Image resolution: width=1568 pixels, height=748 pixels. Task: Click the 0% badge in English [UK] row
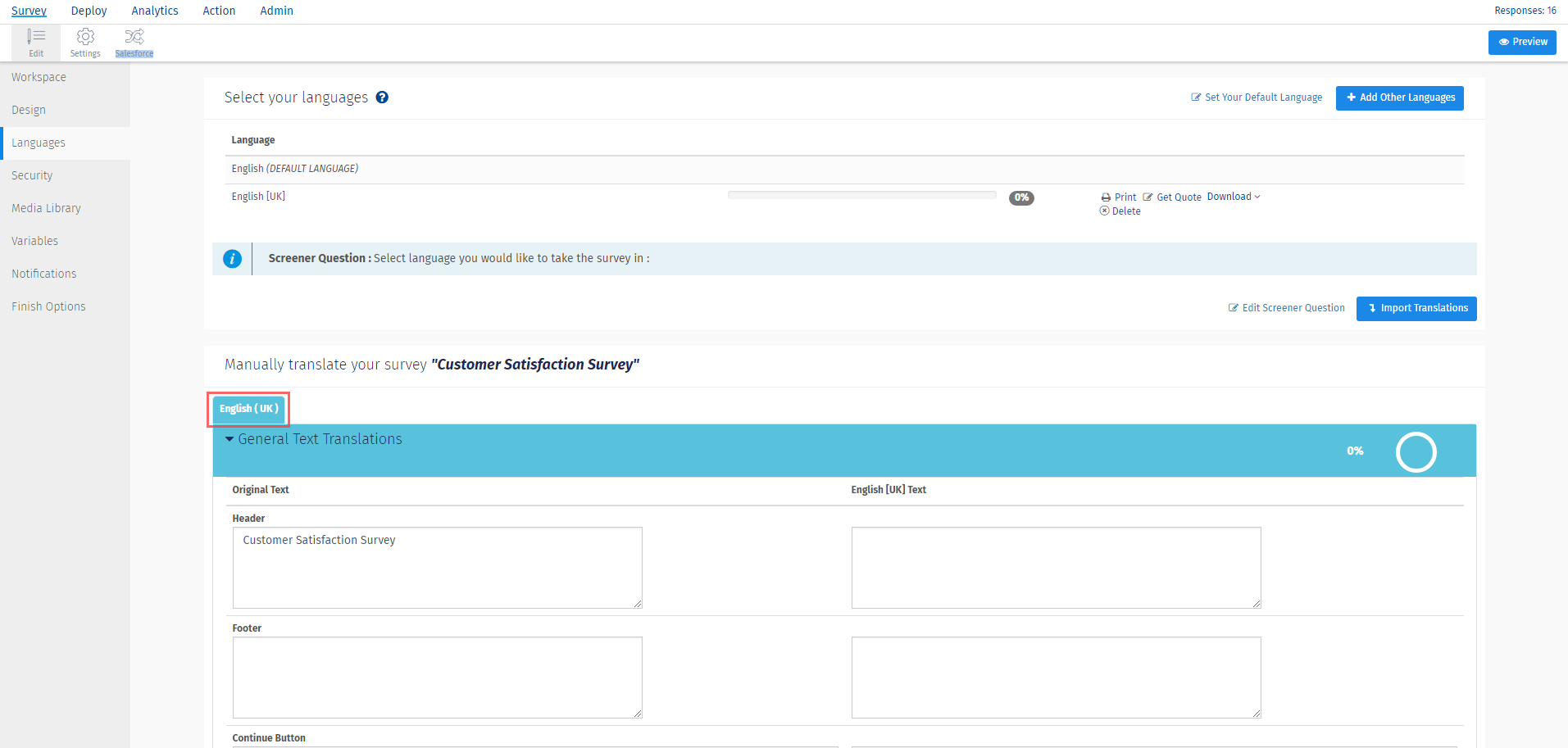[1021, 197]
